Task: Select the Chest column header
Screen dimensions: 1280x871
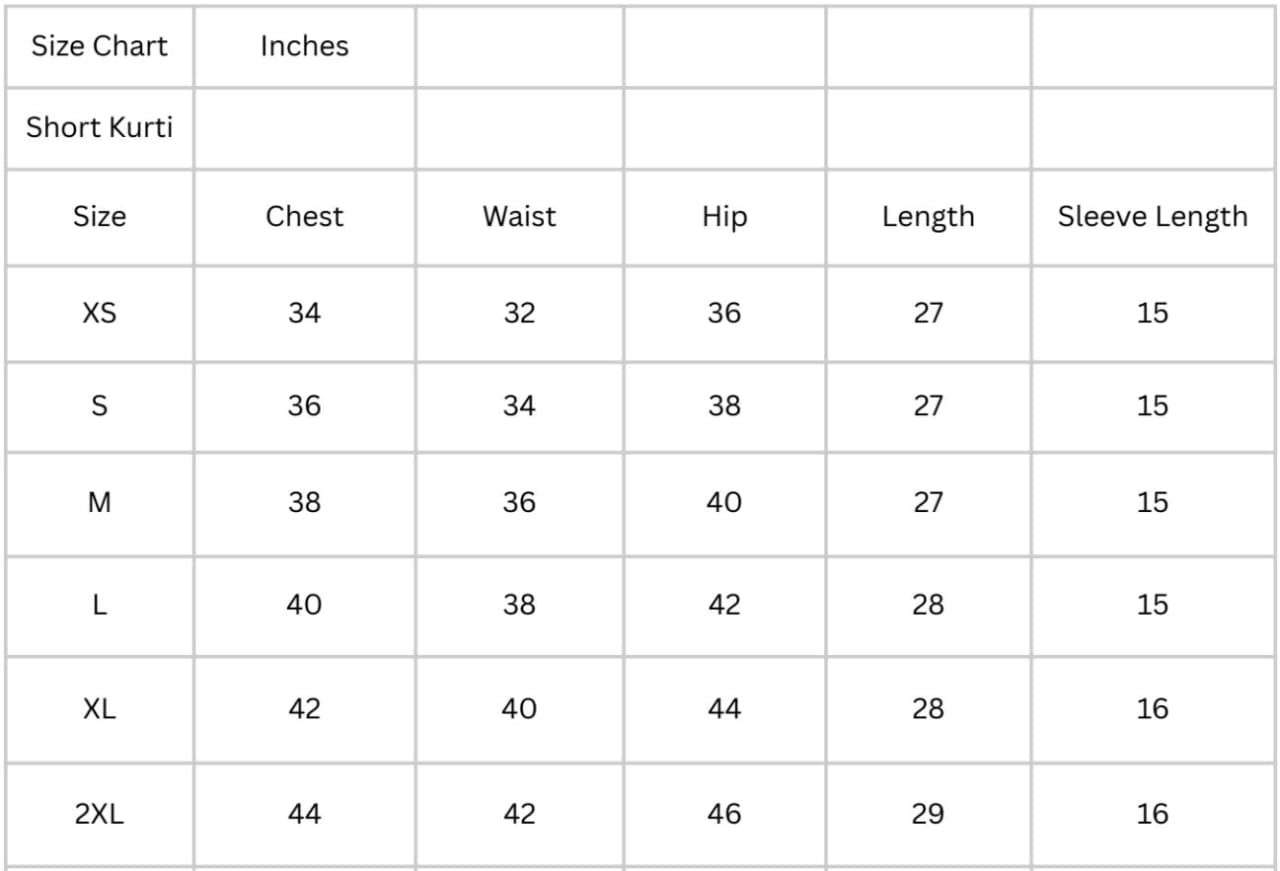Action: (x=304, y=216)
